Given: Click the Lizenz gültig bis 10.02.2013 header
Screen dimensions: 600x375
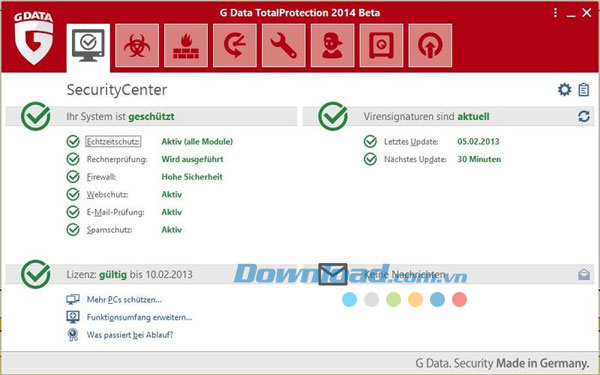Looking at the screenshot, I should [129, 274].
